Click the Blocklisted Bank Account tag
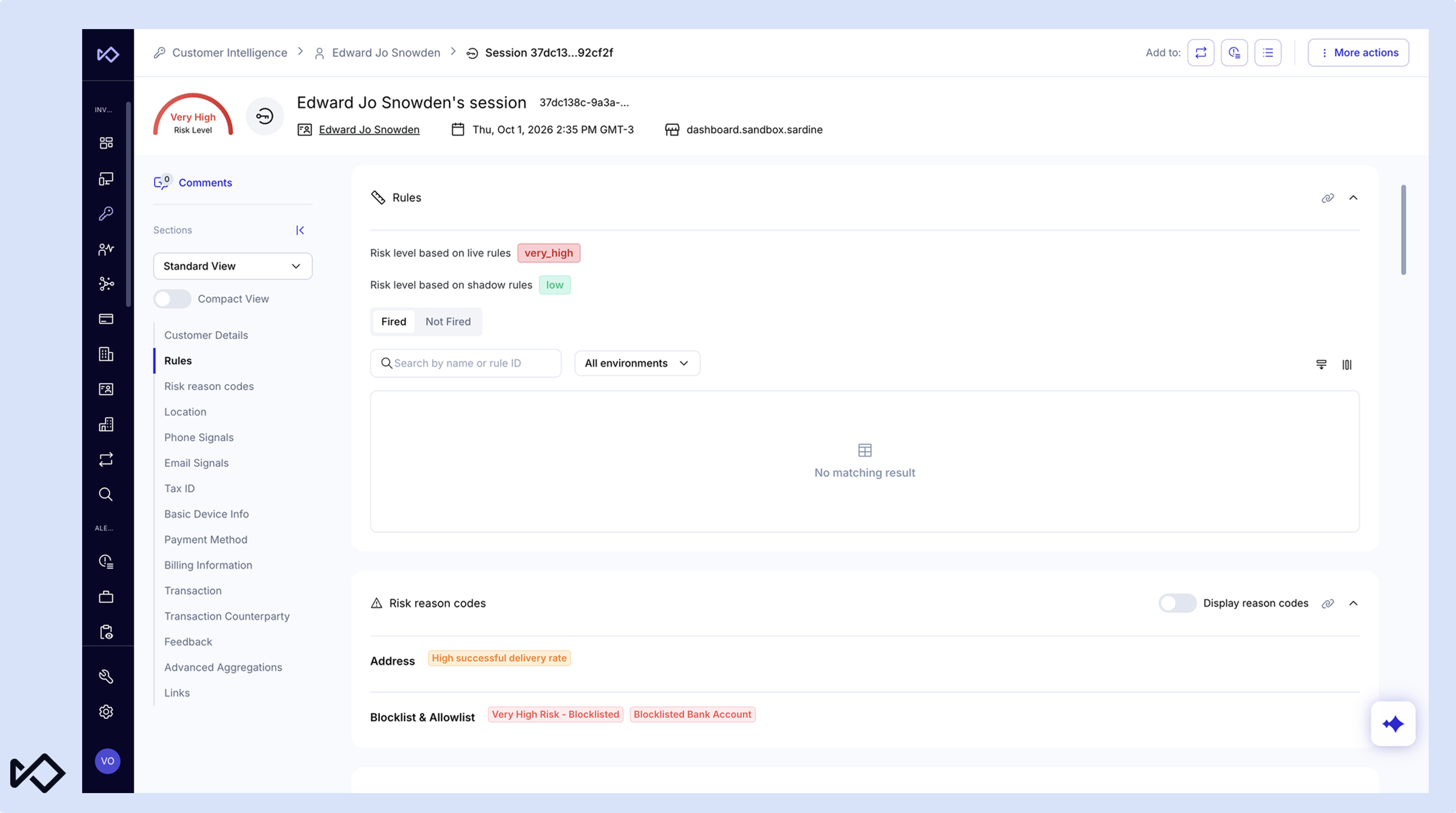The image size is (1456, 813). [x=692, y=715]
